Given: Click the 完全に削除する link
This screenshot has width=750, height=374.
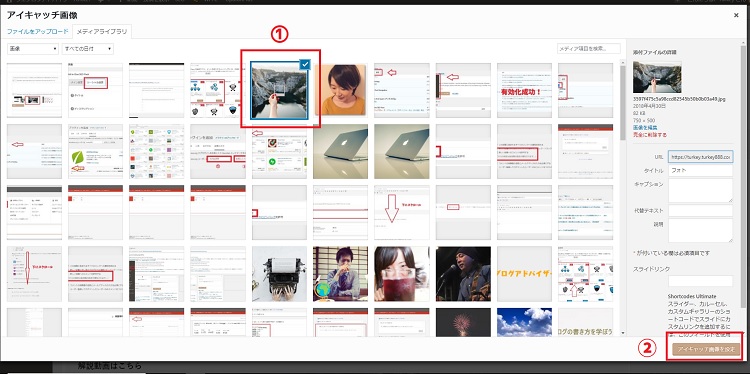Looking at the screenshot, I should [x=650, y=135].
